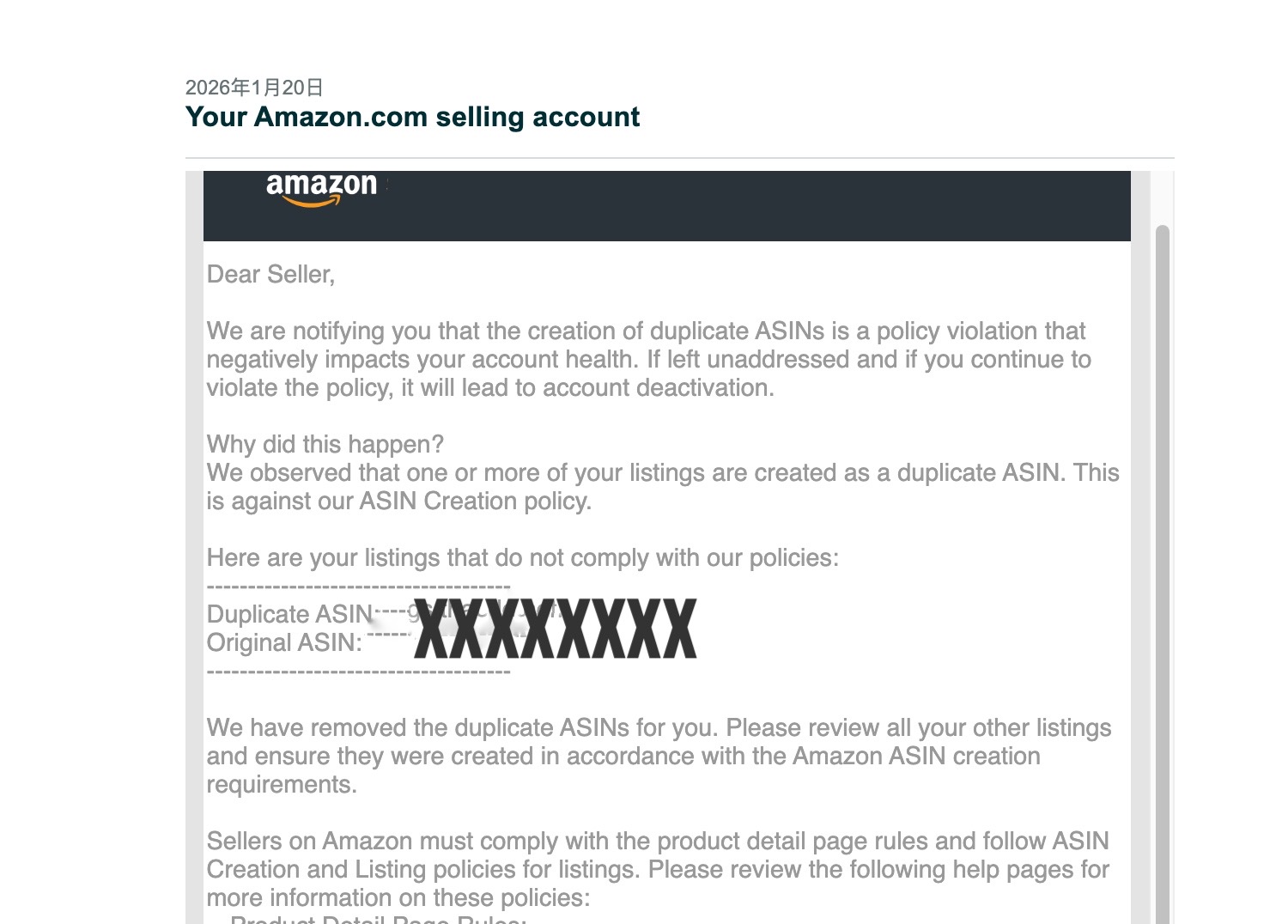Click the scrollbar track above the thumb
This screenshot has height=924, width=1288.
pyautogui.click(x=1163, y=198)
